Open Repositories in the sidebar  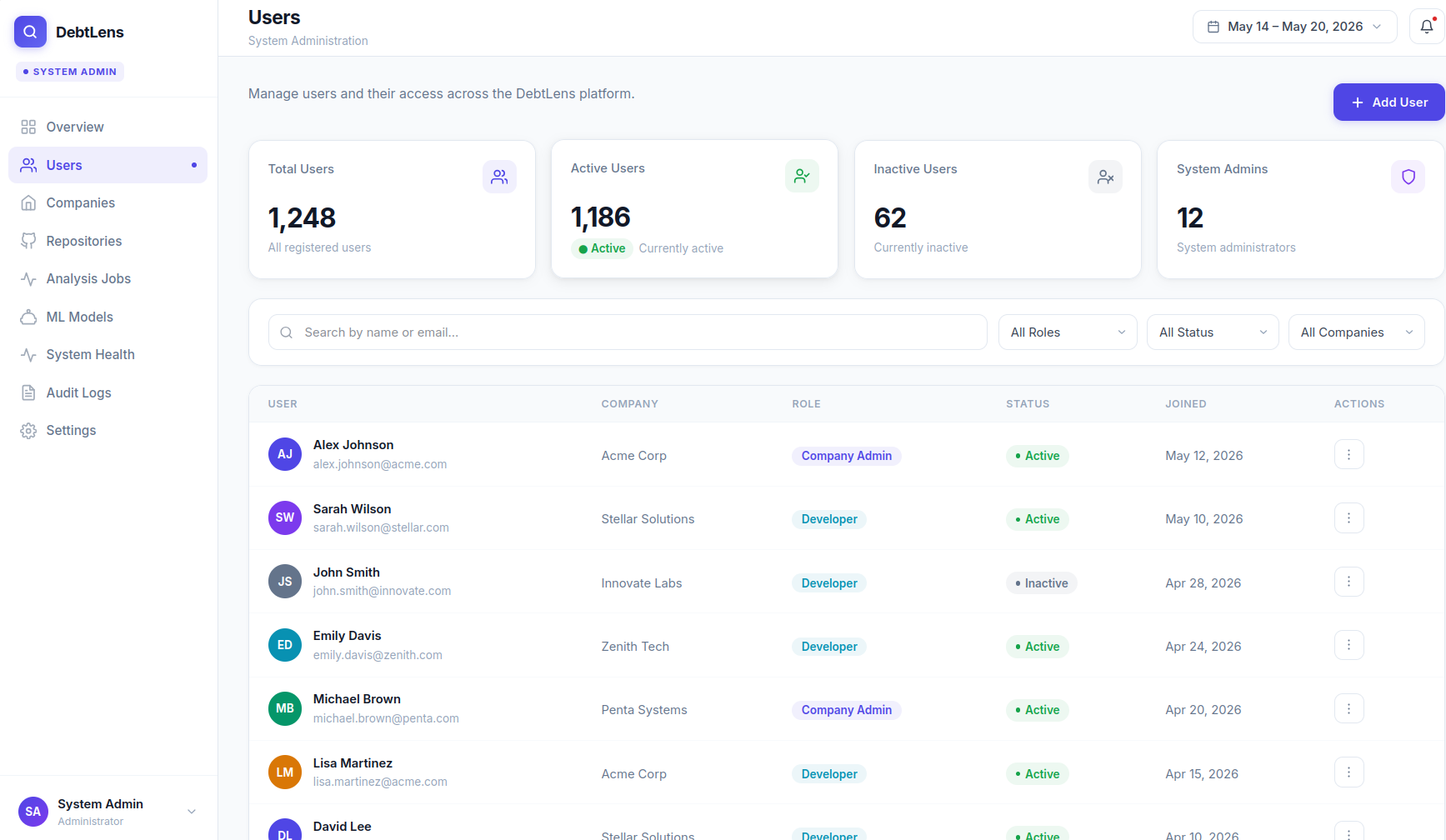click(x=108, y=241)
